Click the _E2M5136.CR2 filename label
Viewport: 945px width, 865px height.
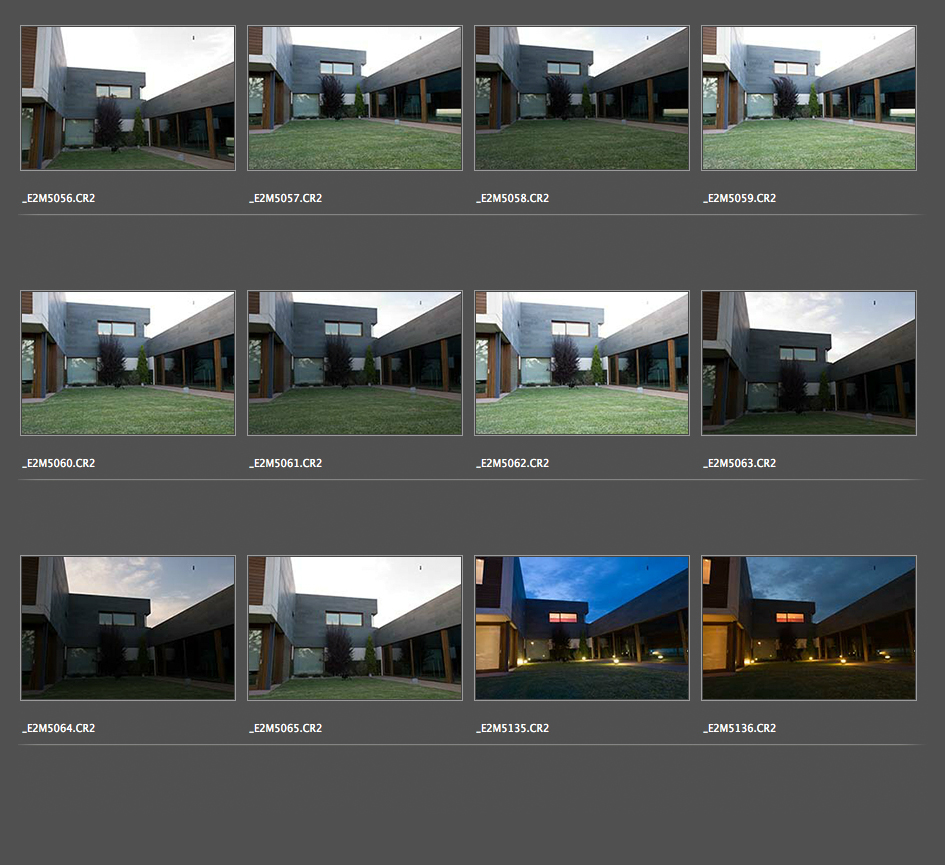(x=740, y=729)
